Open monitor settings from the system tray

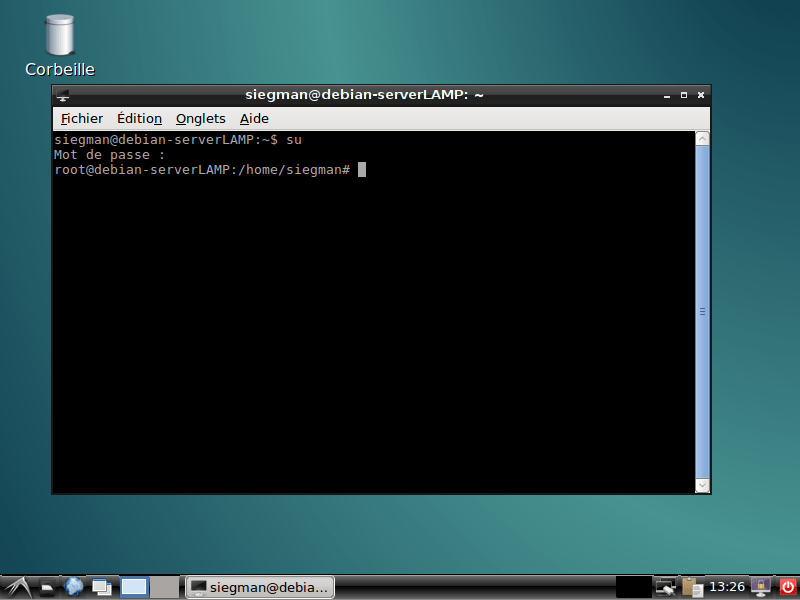click(x=665, y=586)
